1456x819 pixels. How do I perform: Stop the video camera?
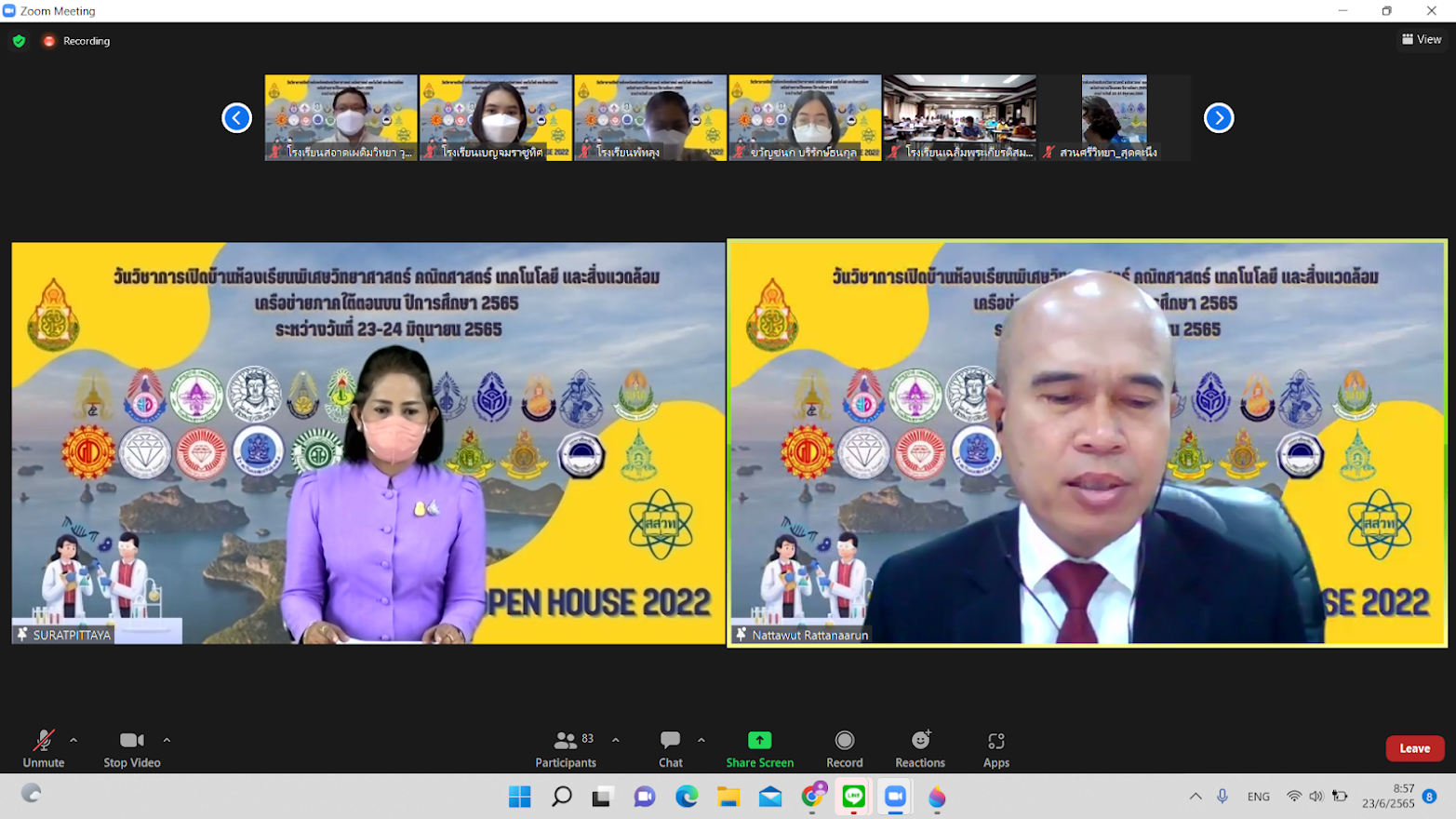point(132,748)
